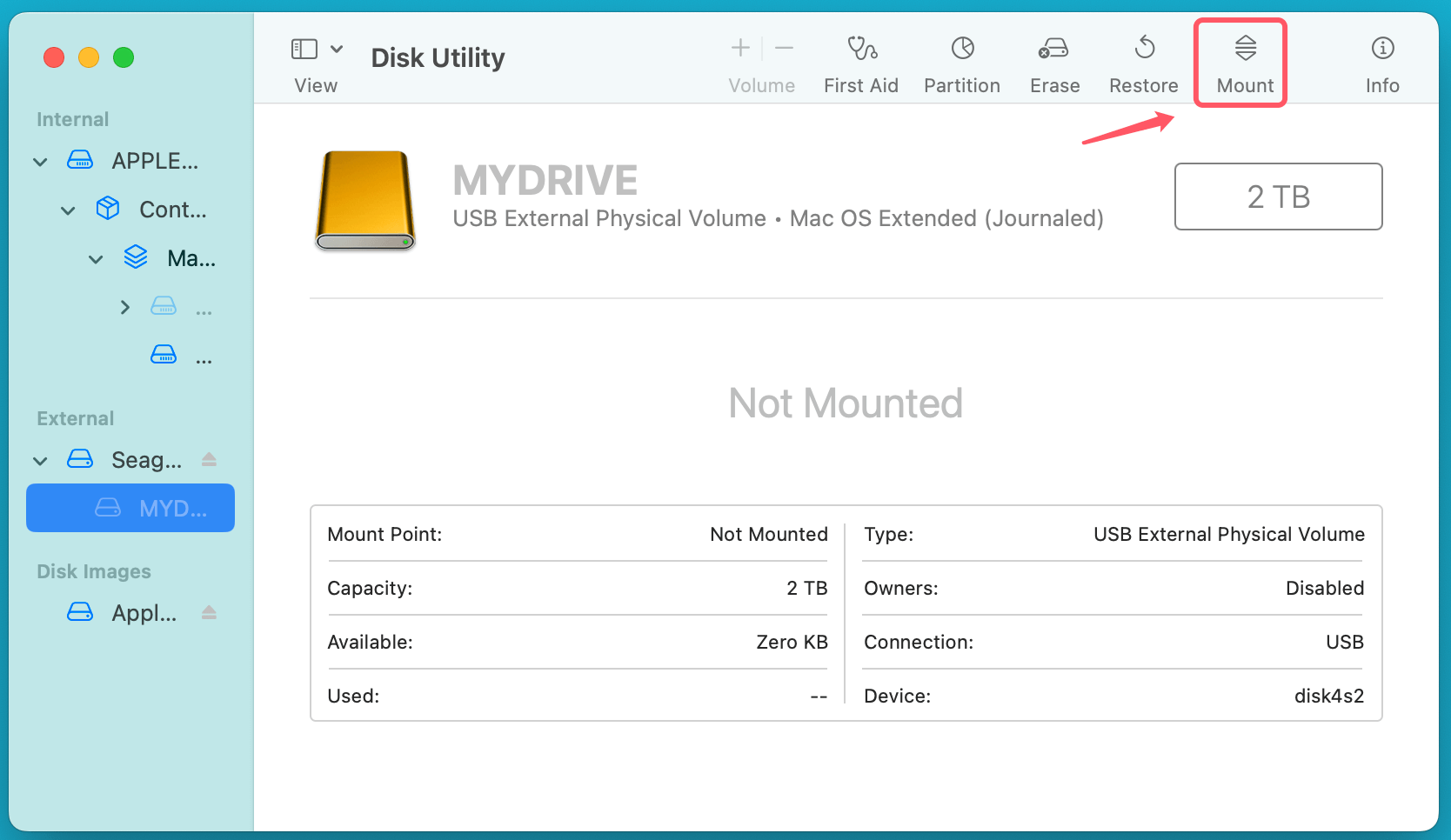Click the Not Mounted value beside Mount Point
The height and width of the screenshot is (840, 1451).
[768, 534]
